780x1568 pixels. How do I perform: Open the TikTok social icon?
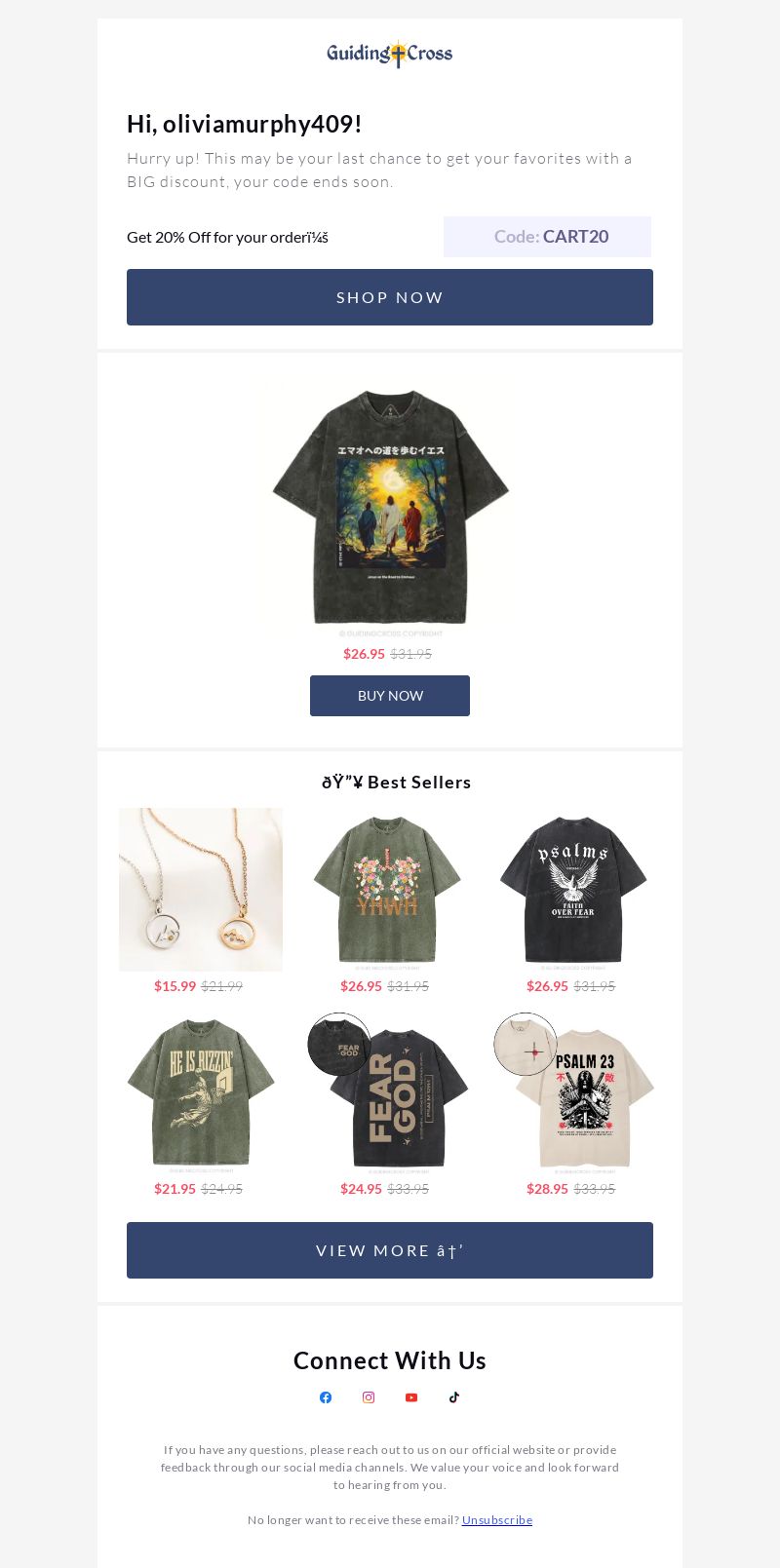[454, 1397]
